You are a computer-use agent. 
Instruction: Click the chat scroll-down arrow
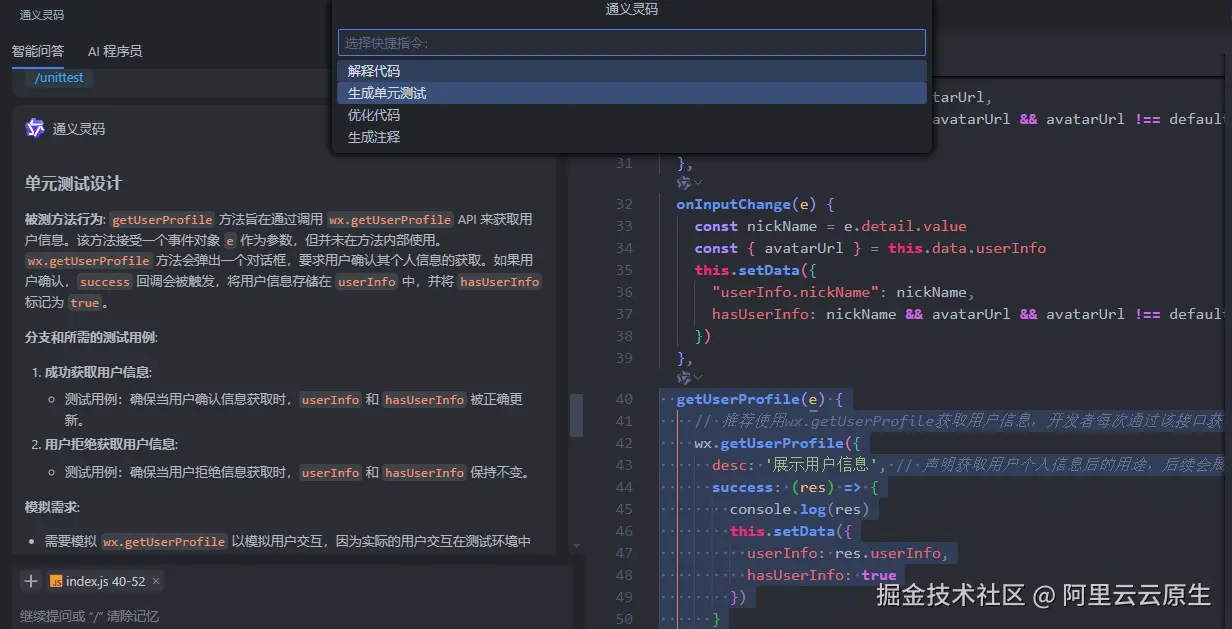(x=576, y=546)
